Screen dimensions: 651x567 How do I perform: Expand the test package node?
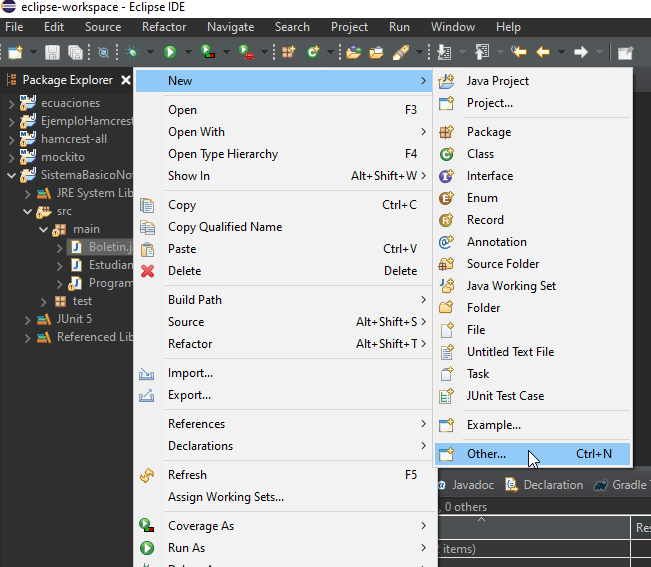[x=43, y=302]
